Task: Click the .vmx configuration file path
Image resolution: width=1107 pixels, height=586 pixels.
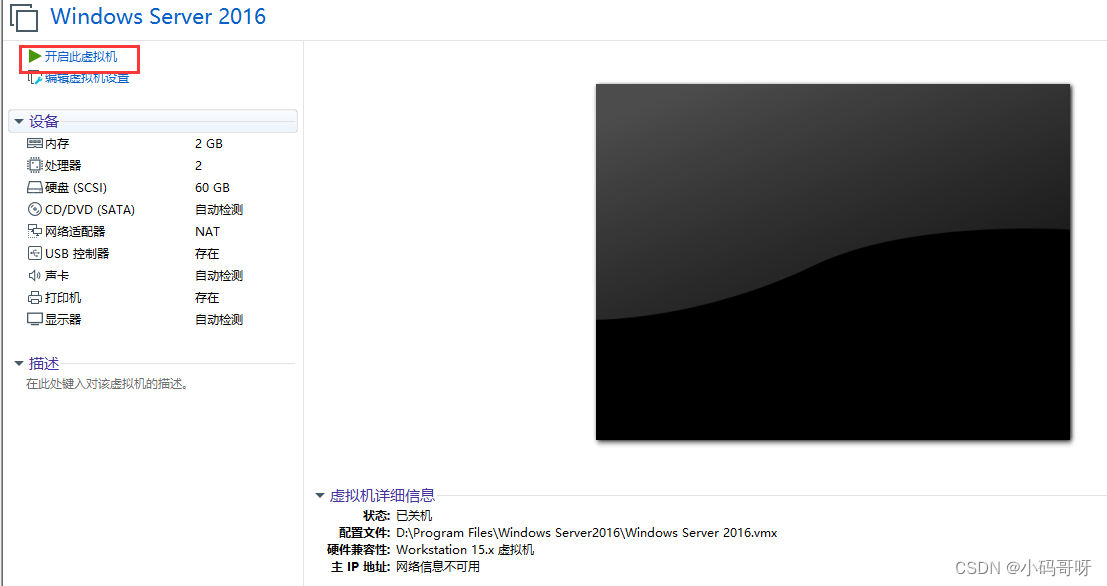Action: pyautogui.click(x=587, y=533)
